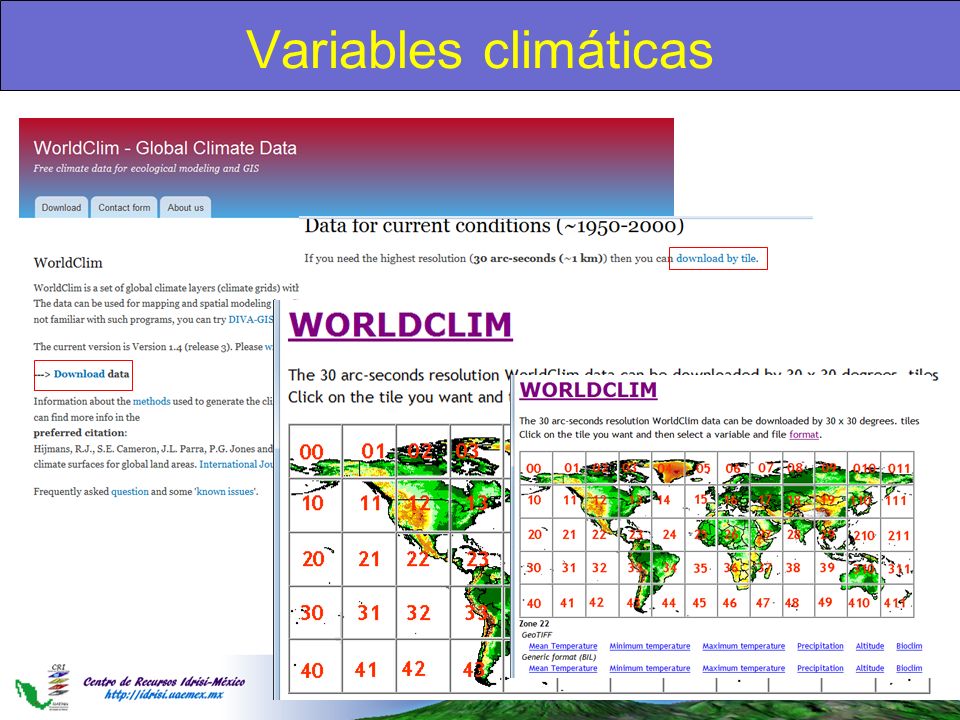Select tile 211 in the small world map
The image size is (960, 720).
pos(899,536)
